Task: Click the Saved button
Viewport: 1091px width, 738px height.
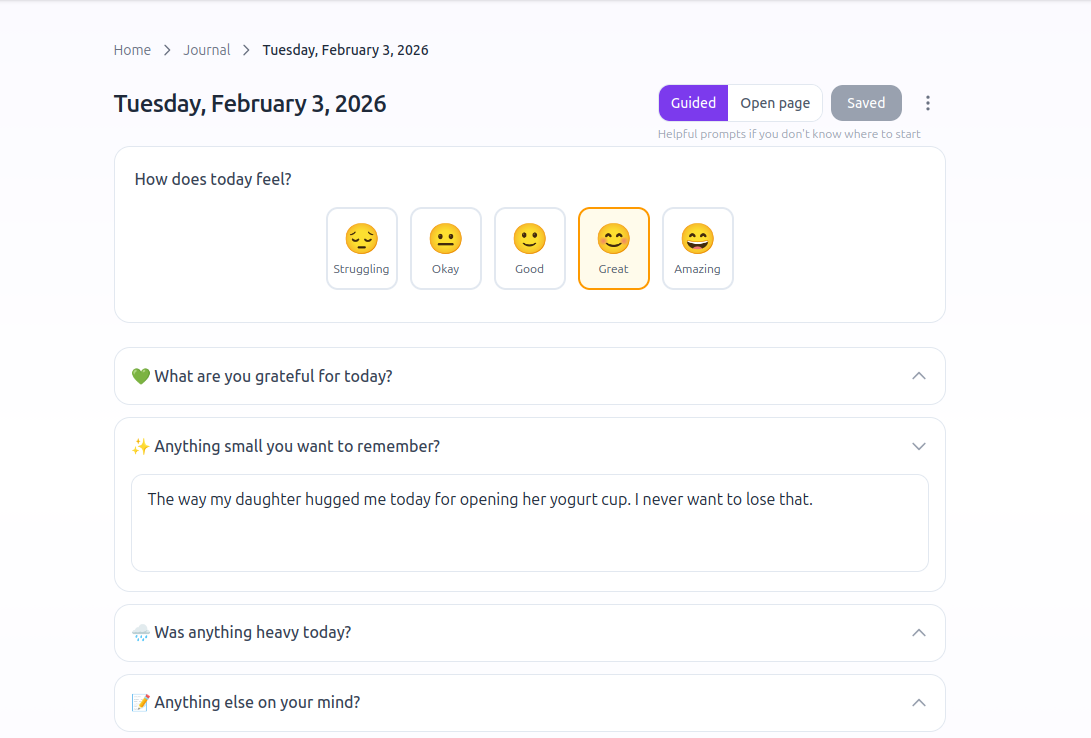Action: point(866,103)
